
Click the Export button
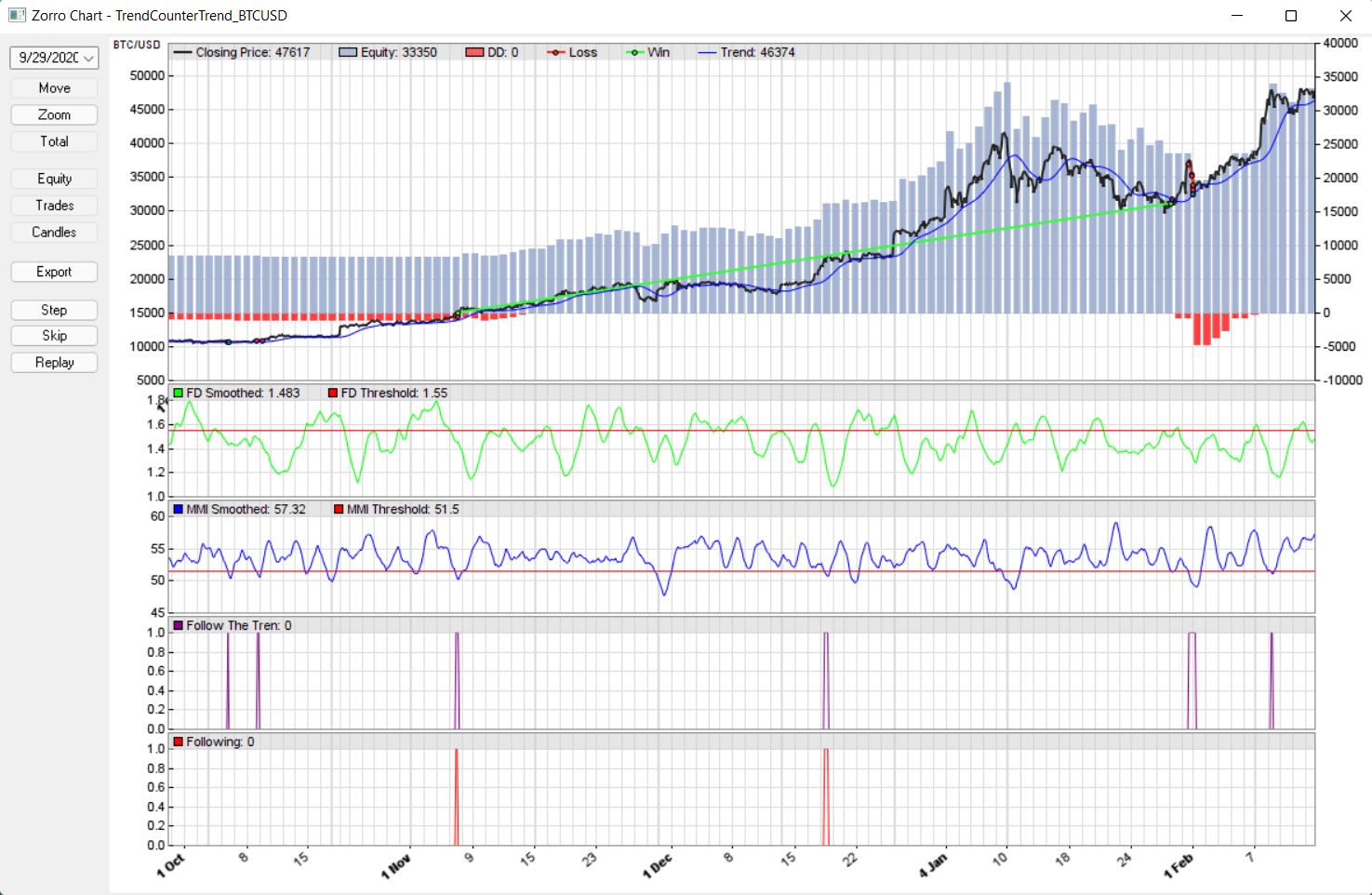[54, 272]
